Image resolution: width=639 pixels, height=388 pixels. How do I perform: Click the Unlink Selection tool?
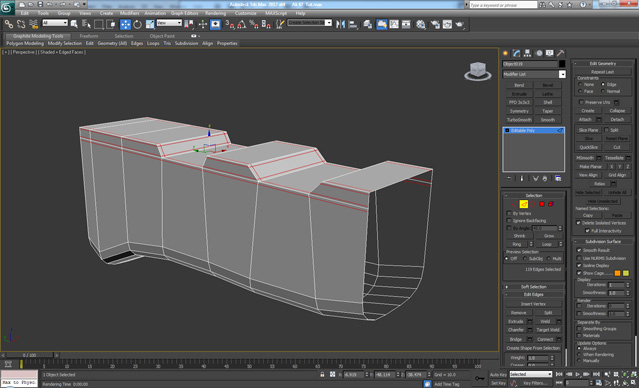click(x=21, y=24)
